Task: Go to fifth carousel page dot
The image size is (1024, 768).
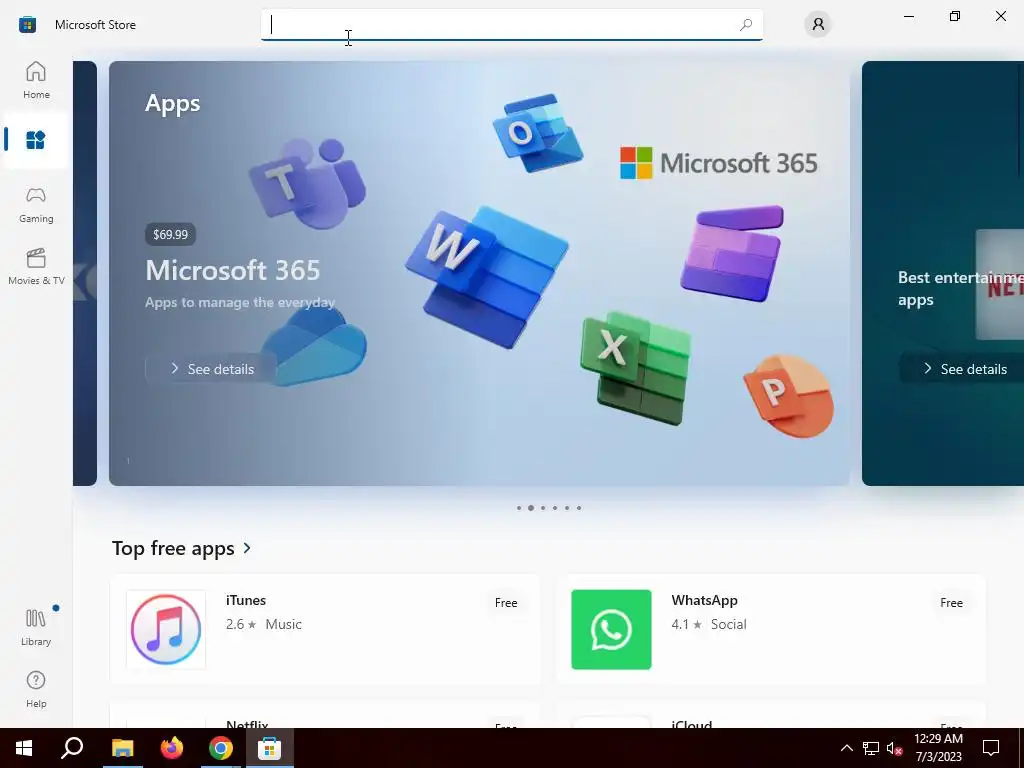Action: point(567,507)
